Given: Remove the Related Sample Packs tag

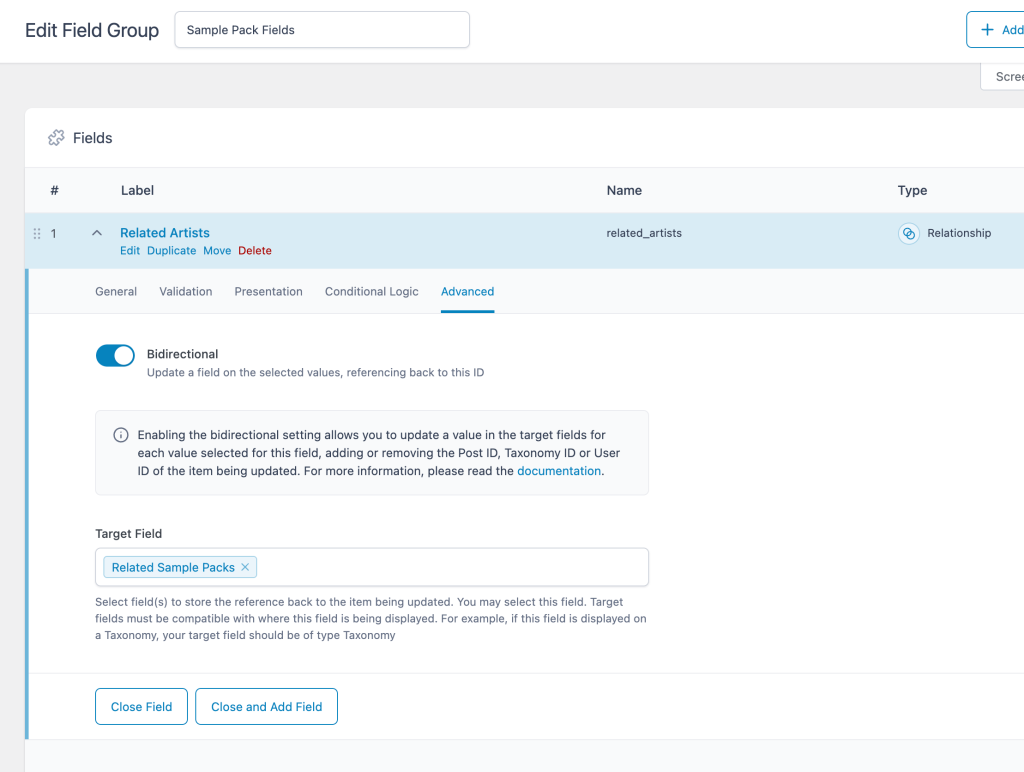Looking at the screenshot, I should click(245, 567).
